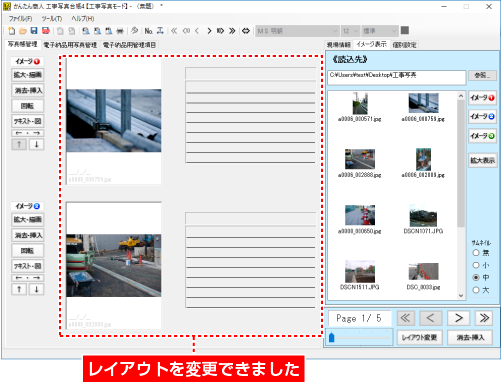This screenshot has width=501, height=384.
Task: Go back one page with toolbar single-left arrow
Action: (197, 31)
